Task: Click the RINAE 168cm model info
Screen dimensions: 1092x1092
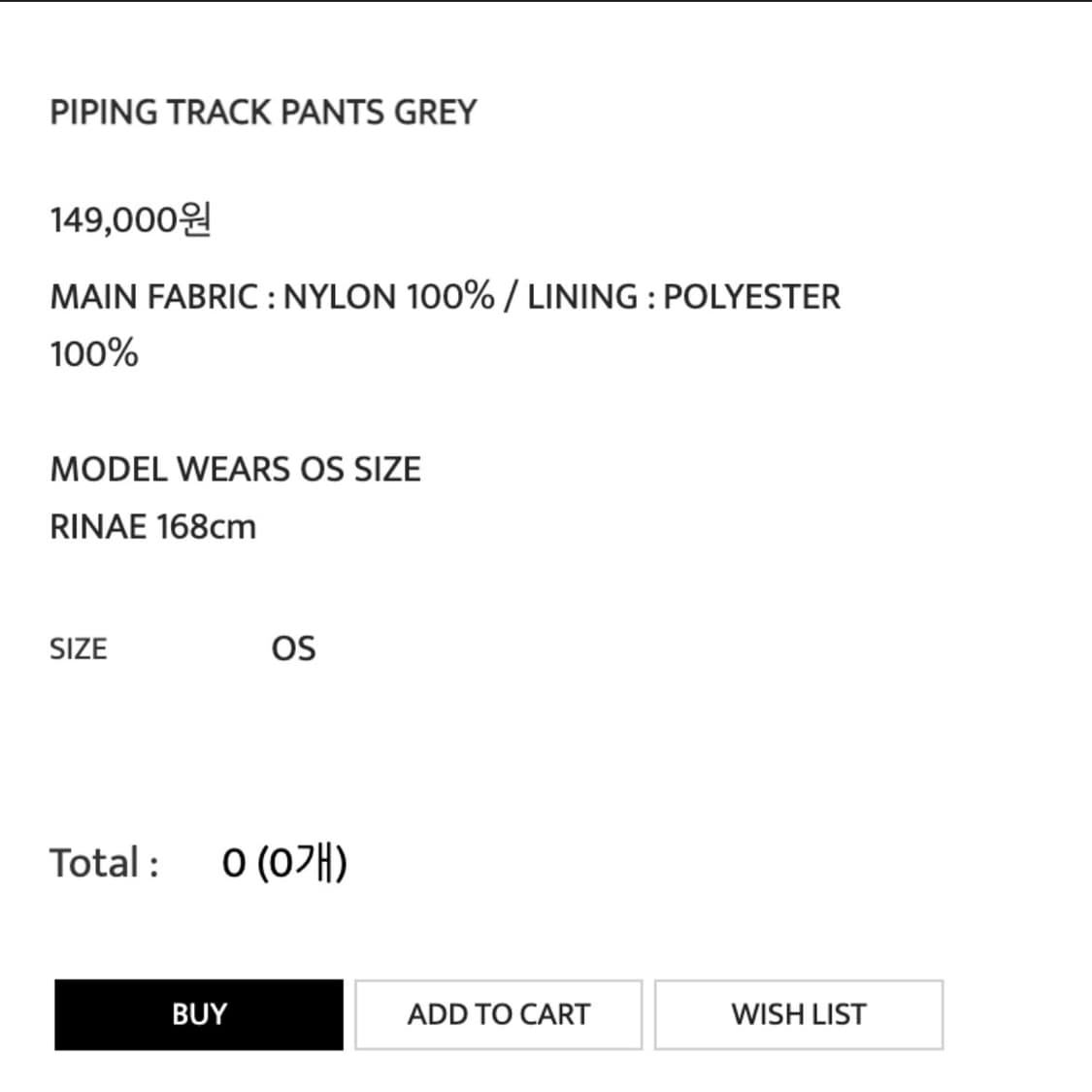Action: (152, 526)
